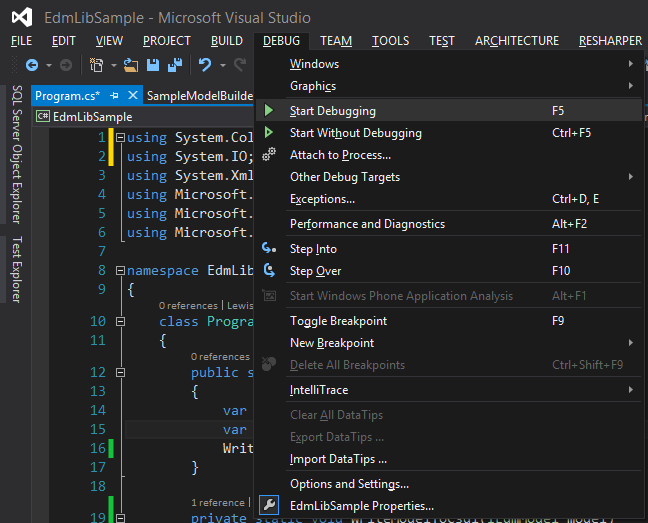
Task: Choose Step Into menu entry
Action: coord(449,249)
